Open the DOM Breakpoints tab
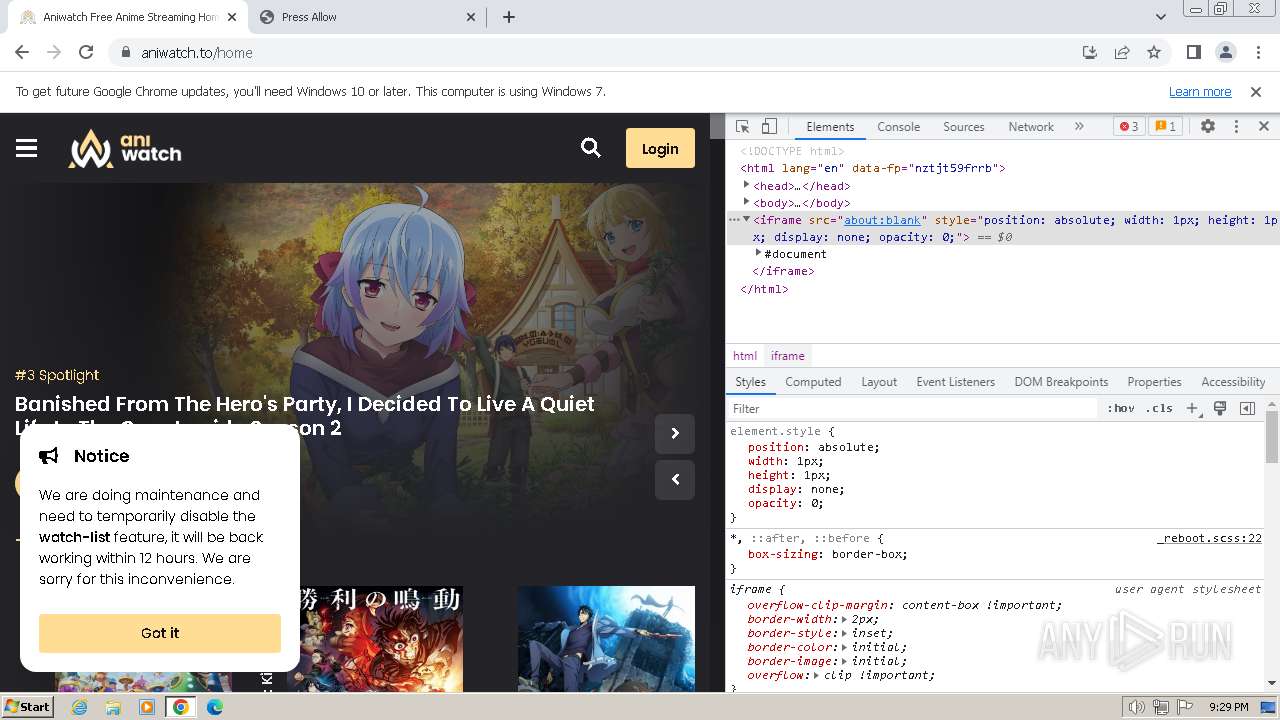This screenshot has width=1280, height=720. [1061, 382]
